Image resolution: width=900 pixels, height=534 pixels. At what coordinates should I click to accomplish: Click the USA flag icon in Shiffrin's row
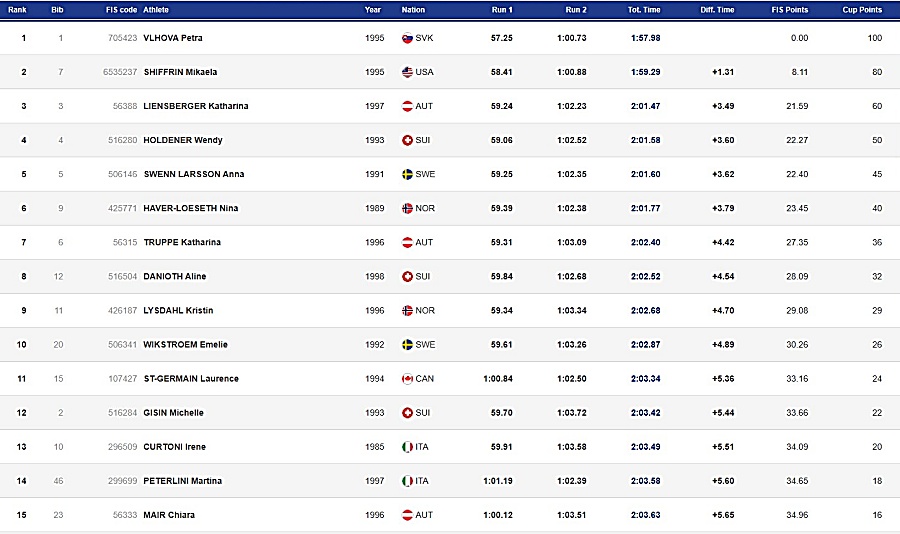[407, 72]
